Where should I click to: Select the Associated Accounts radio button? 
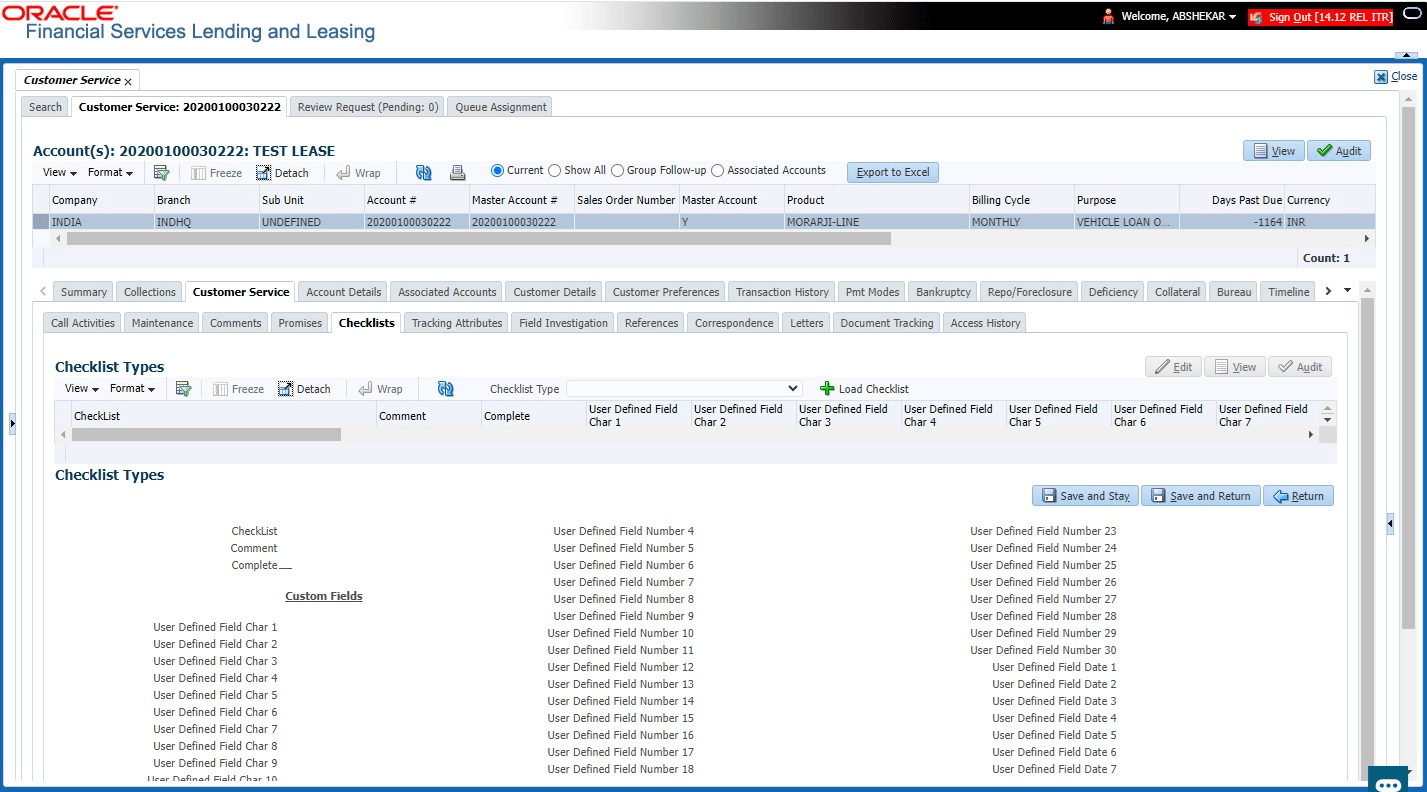[x=717, y=171]
